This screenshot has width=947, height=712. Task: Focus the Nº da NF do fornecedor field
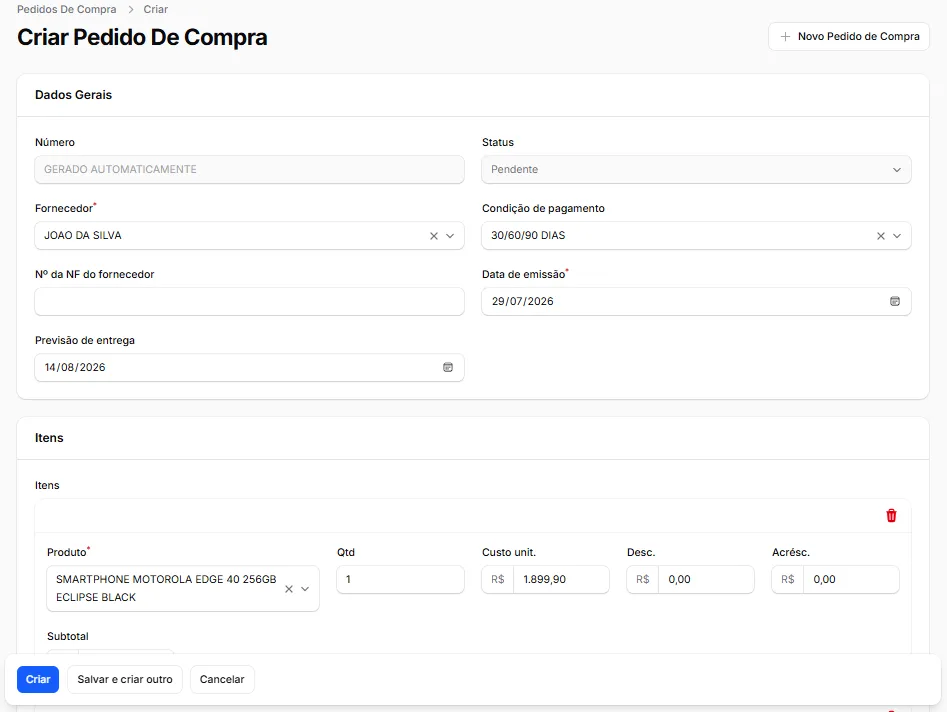coord(249,301)
